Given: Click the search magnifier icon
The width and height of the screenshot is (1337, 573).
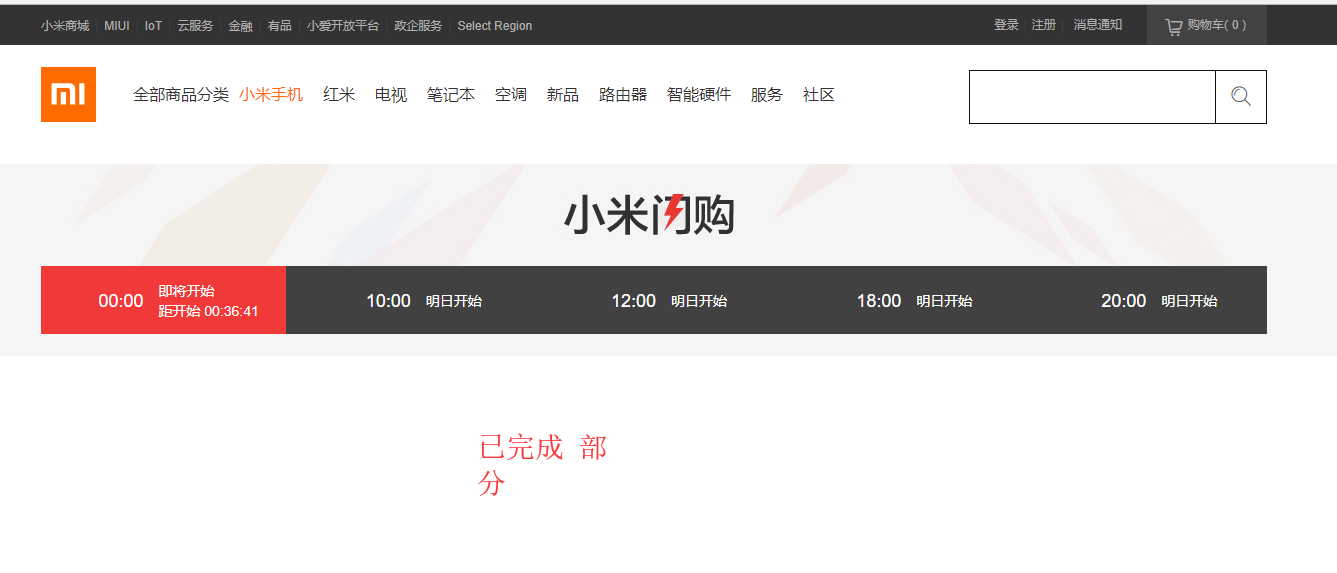Looking at the screenshot, I should click(1241, 96).
